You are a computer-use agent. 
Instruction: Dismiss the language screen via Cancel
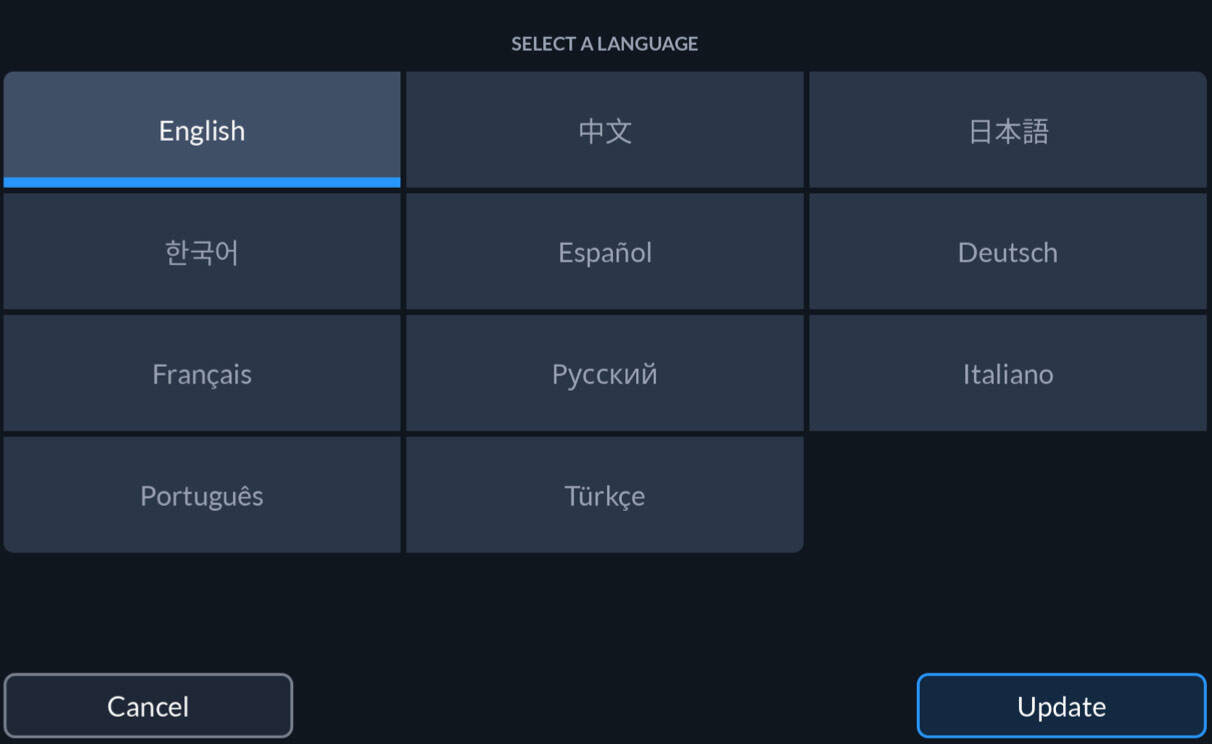[148, 706]
